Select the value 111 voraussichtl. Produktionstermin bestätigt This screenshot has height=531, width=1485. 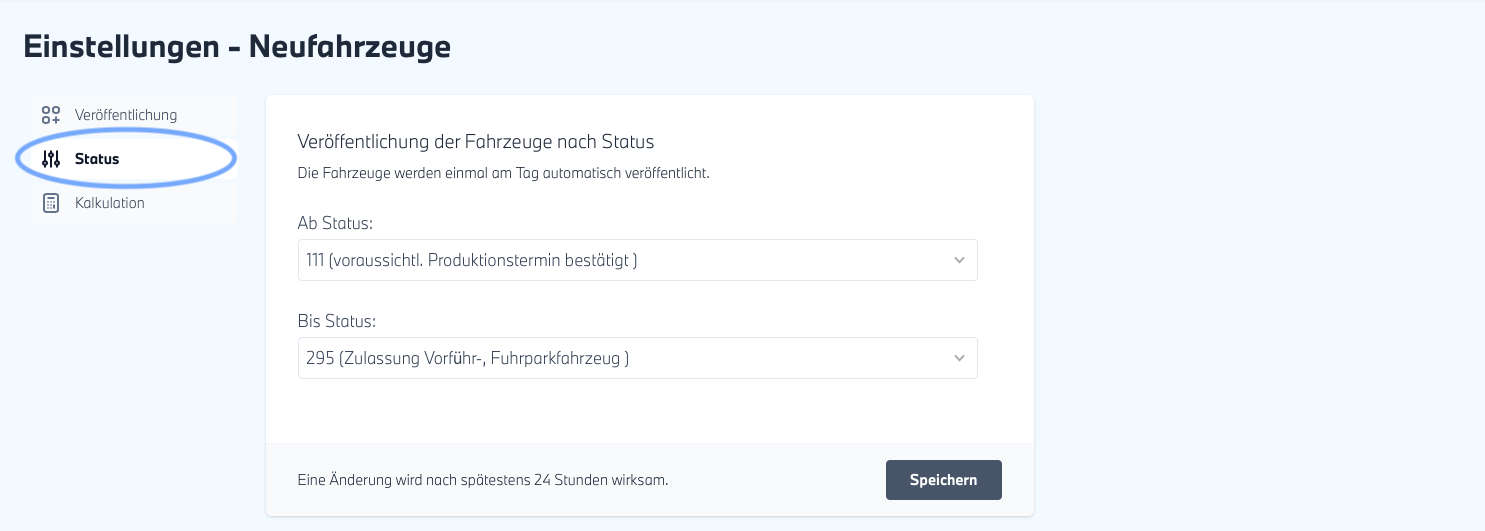(472, 260)
